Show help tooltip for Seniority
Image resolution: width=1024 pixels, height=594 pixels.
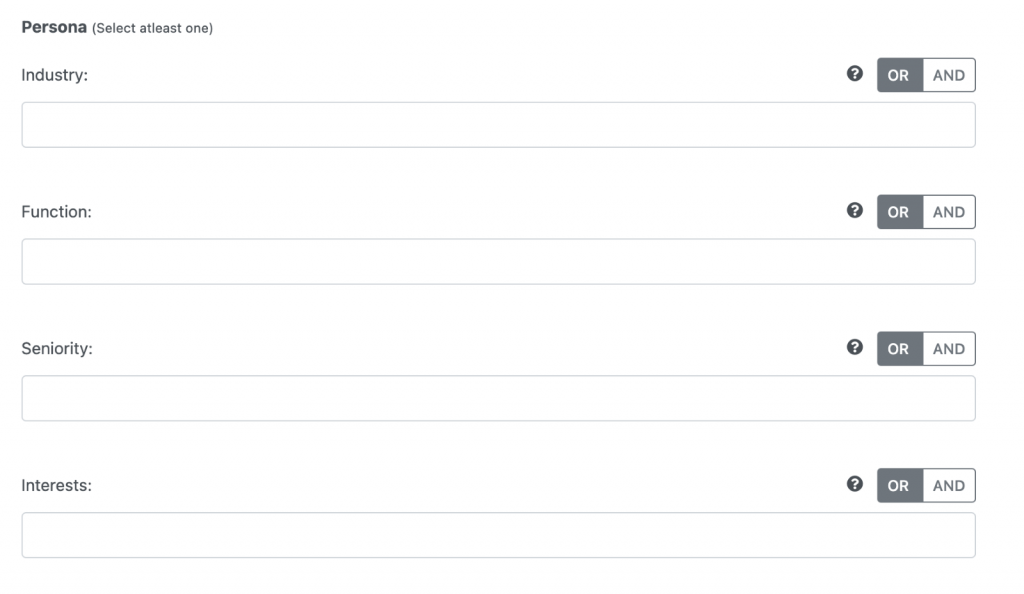854,347
